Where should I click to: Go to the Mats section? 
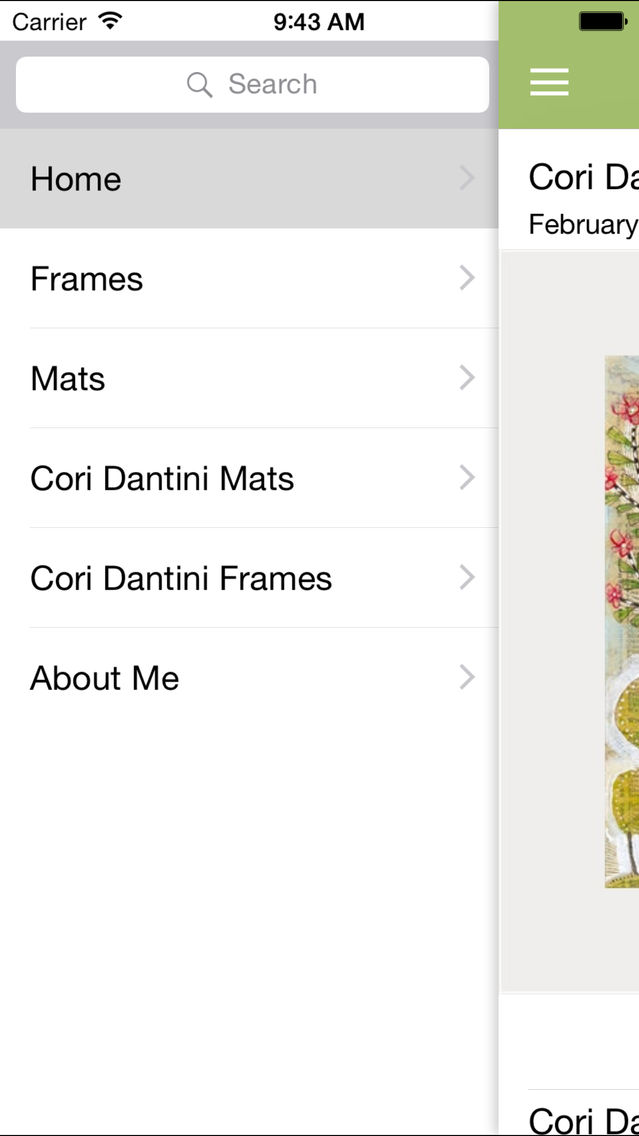pyautogui.click(x=249, y=378)
